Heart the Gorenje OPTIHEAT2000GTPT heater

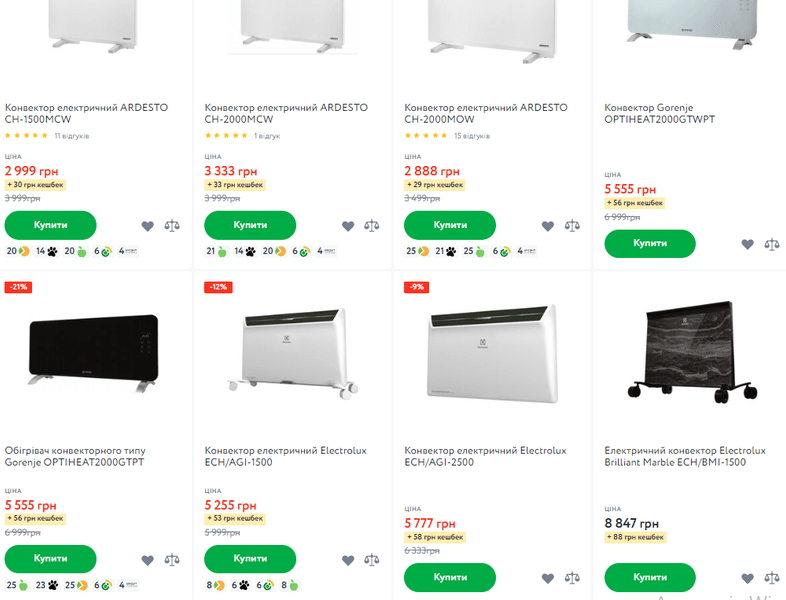[x=148, y=560]
